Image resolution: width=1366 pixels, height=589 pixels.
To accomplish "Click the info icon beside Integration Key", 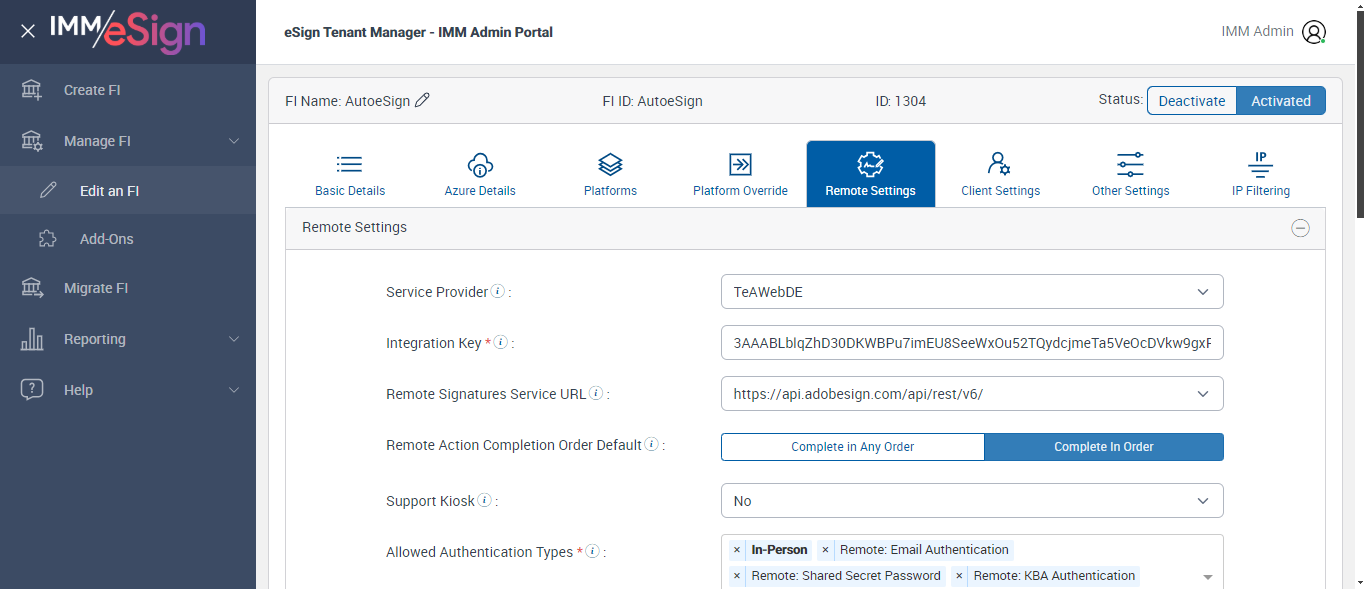I will click(501, 343).
